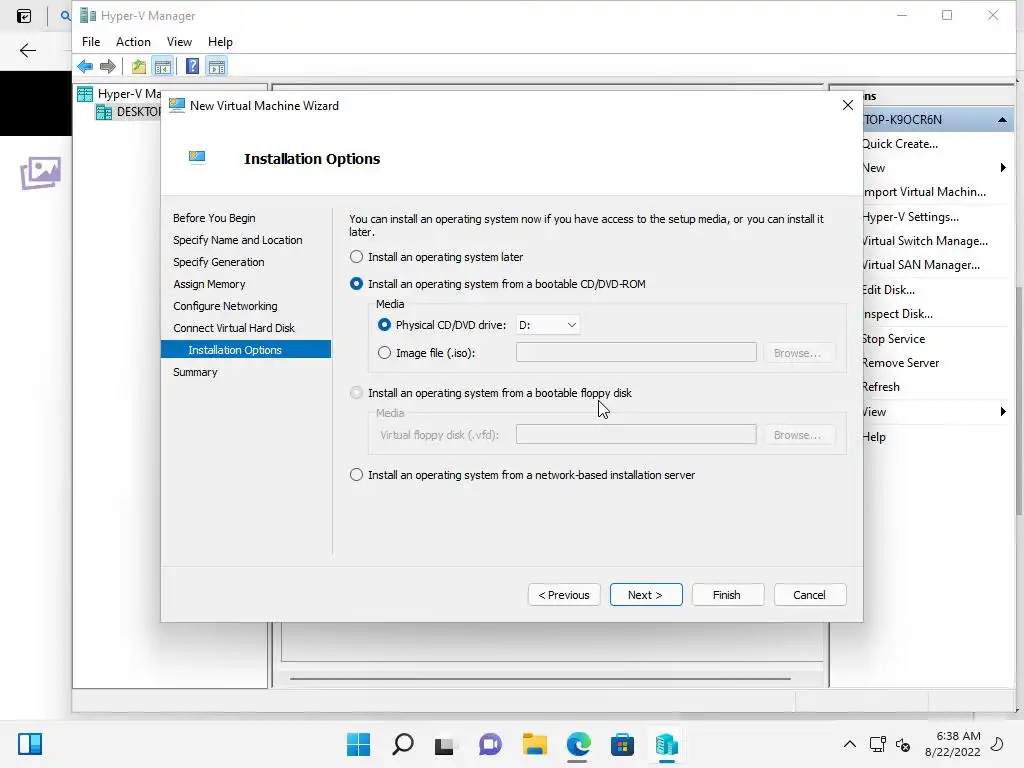The image size is (1024, 768).
Task: Go to Summary wizard step
Action: click(195, 372)
